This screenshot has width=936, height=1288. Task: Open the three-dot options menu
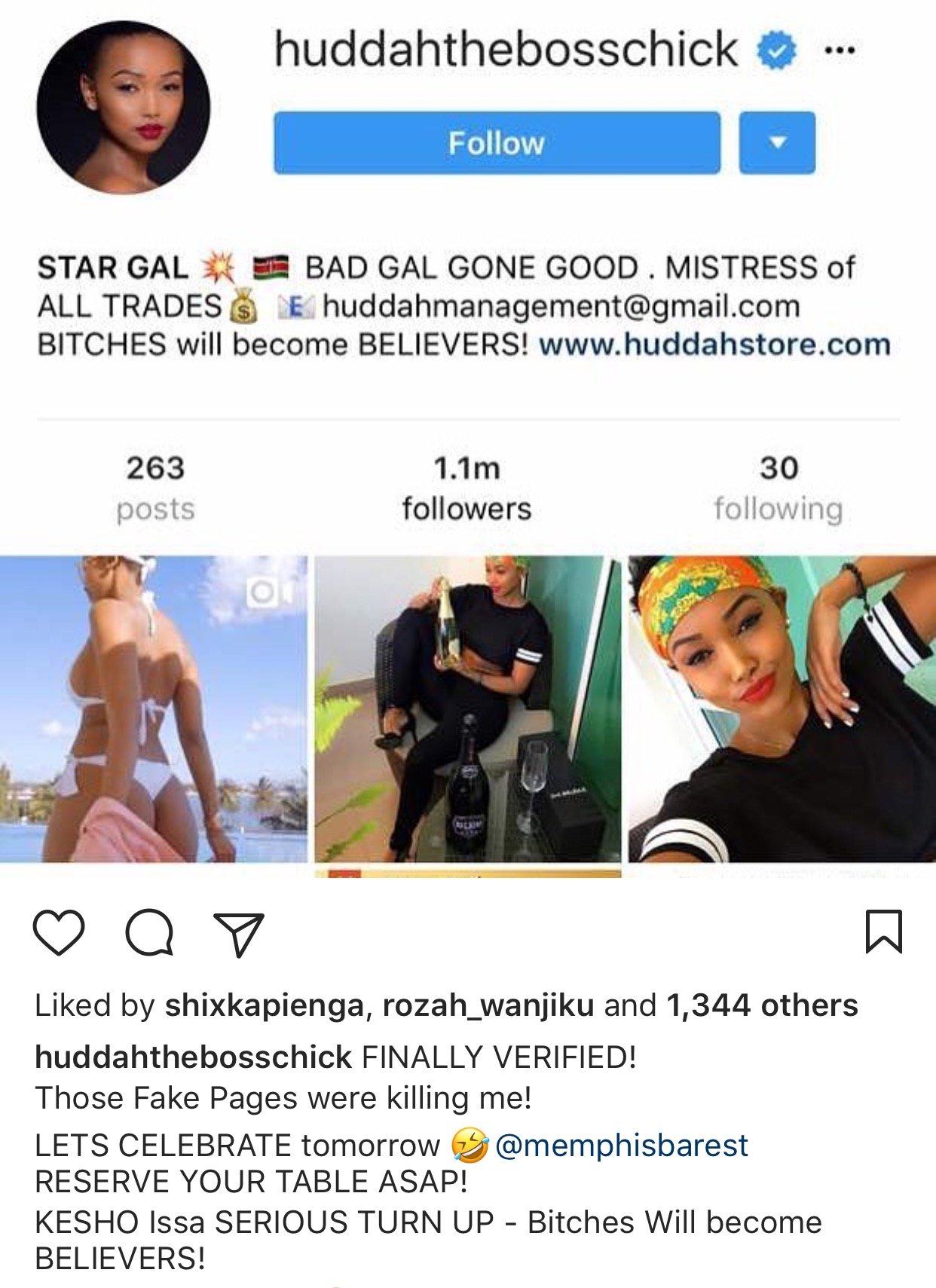[840, 51]
